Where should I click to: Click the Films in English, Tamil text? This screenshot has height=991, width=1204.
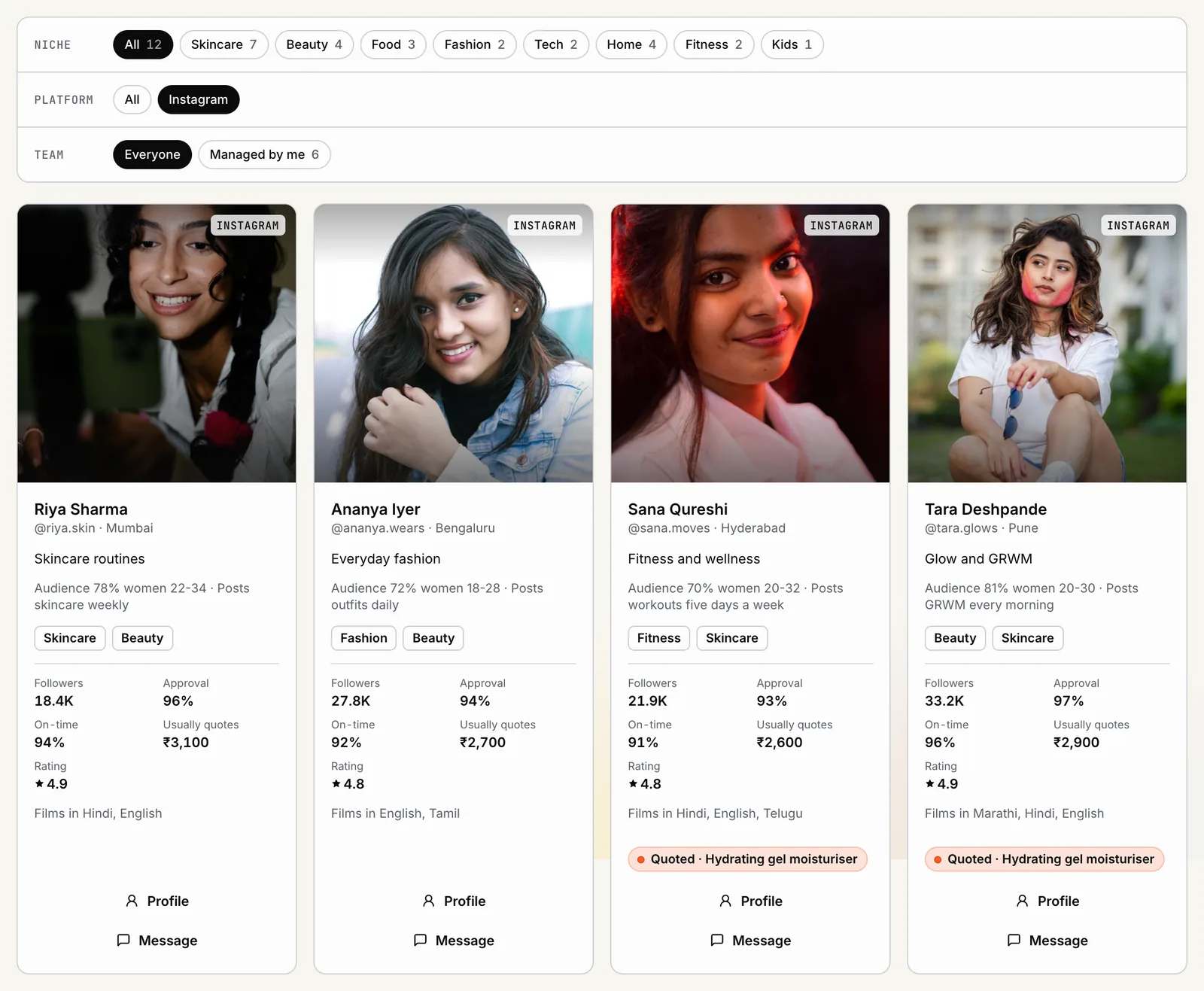[395, 813]
